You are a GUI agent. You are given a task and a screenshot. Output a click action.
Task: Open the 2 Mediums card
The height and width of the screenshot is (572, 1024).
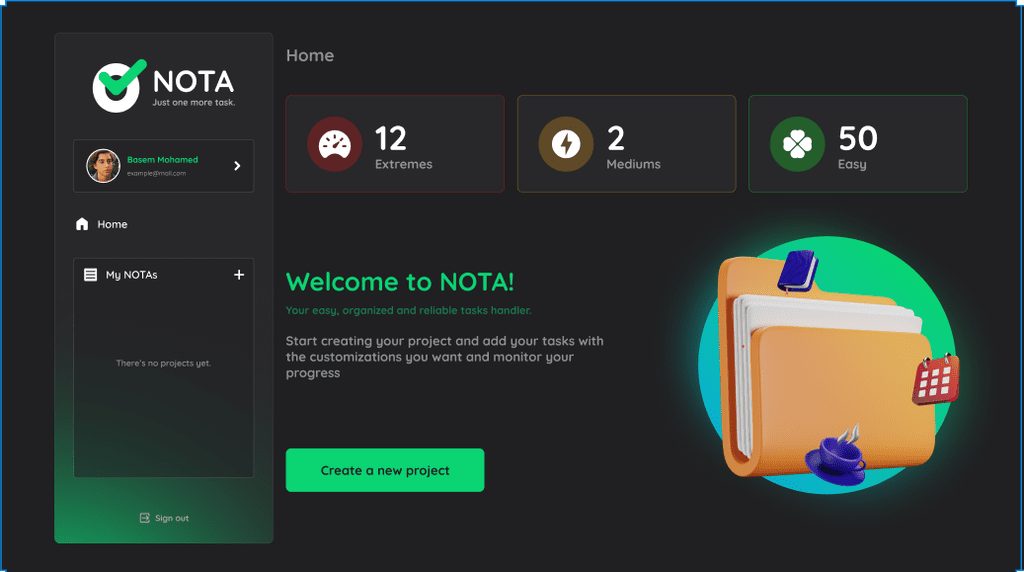[626, 144]
